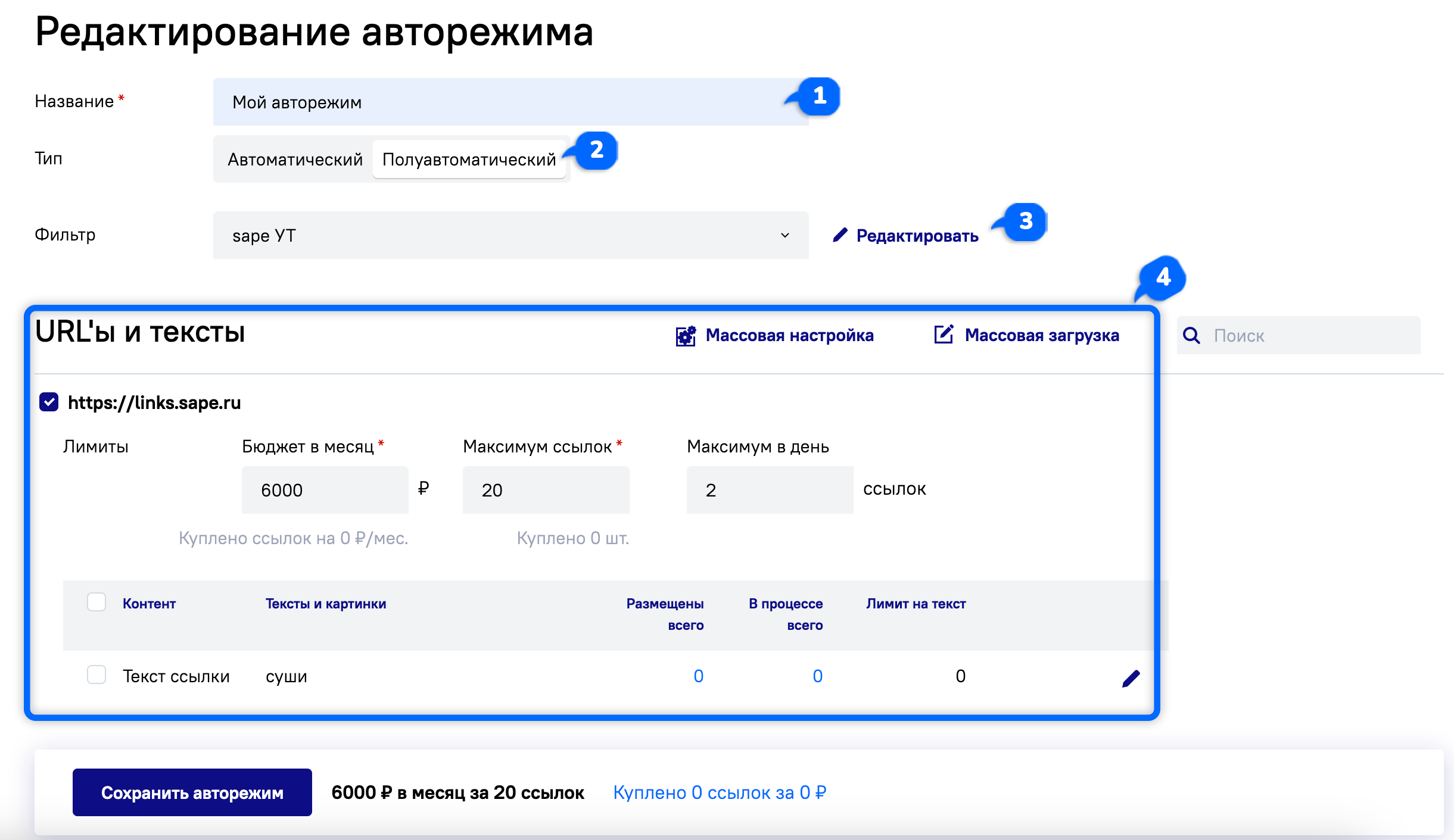This screenshot has width=1454, height=840.
Task: Tick the Текст ссылки row checkbox
Action: tap(96, 675)
